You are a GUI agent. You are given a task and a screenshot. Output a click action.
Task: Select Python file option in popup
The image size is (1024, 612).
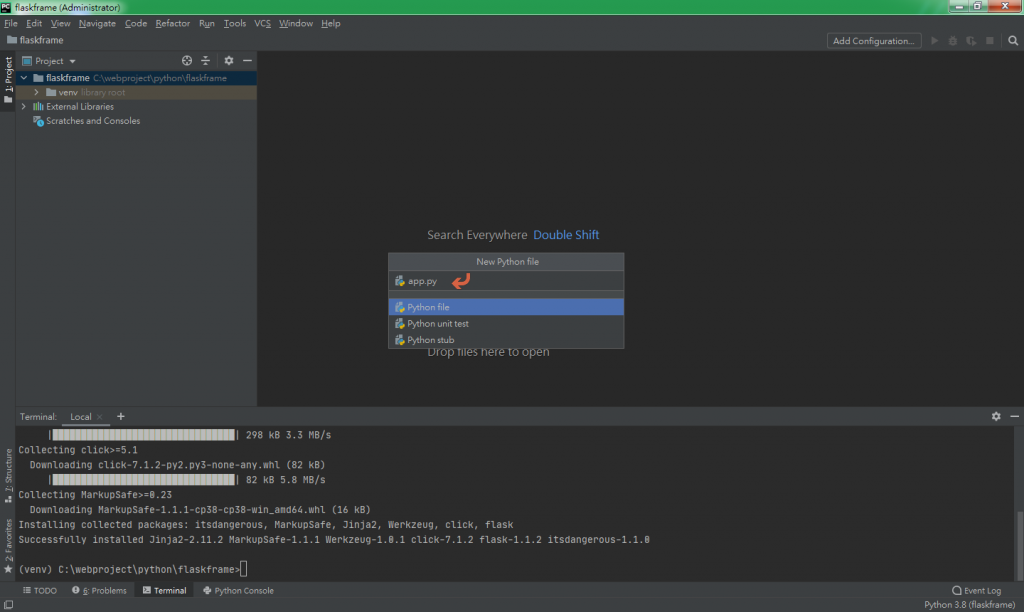tap(506, 307)
